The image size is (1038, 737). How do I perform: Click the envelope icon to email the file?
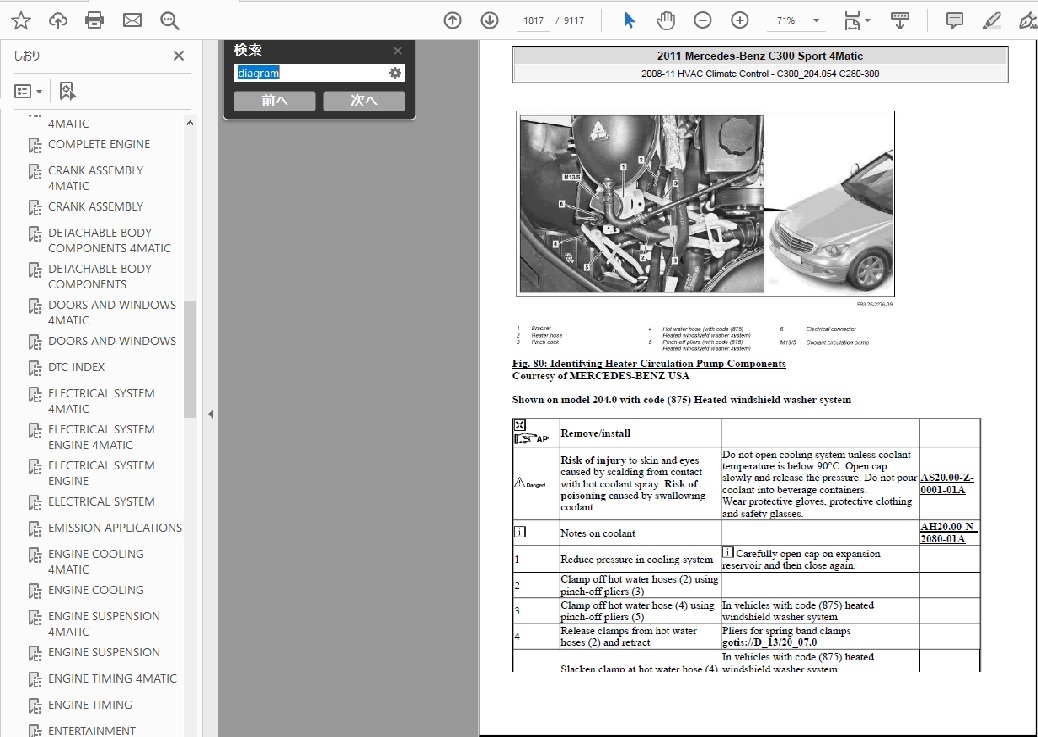click(x=132, y=21)
